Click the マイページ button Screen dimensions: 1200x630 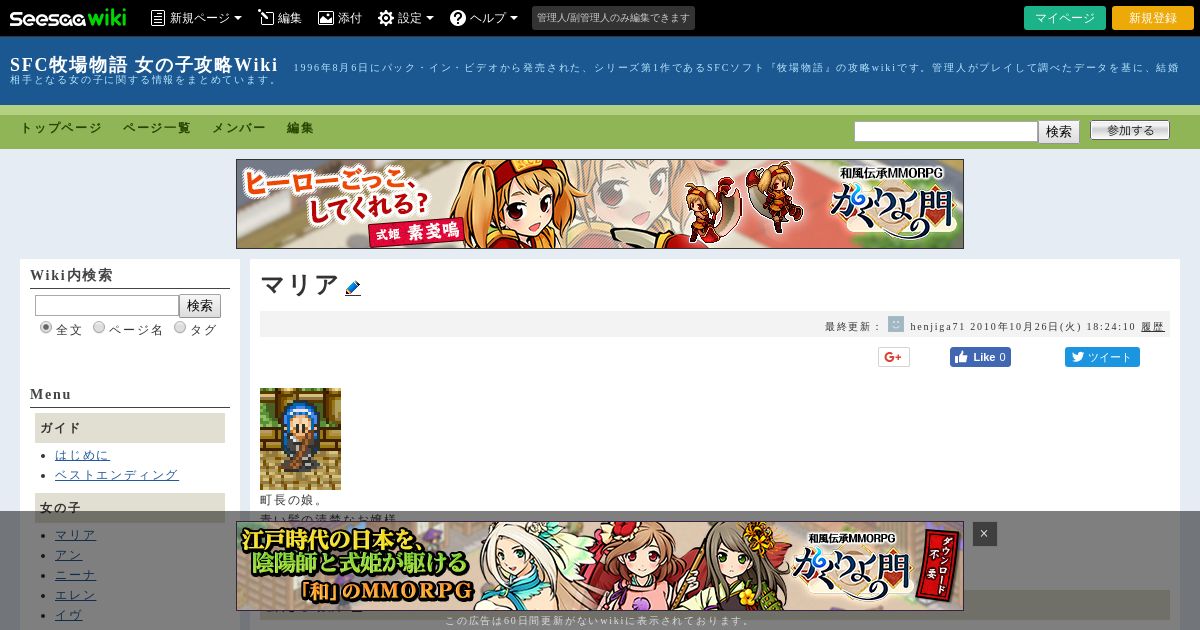[1065, 18]
